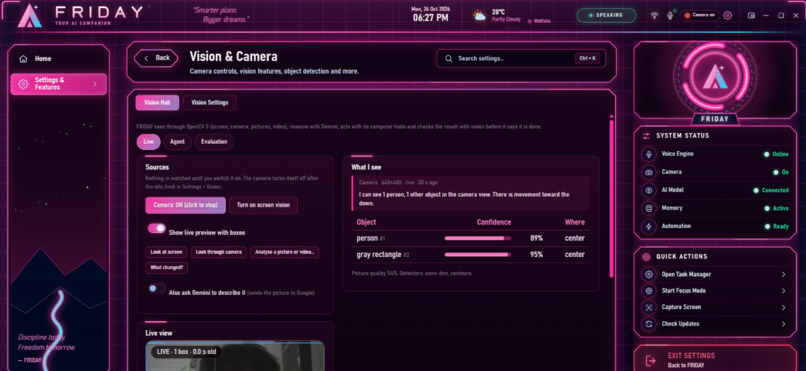Click the Ctrl+K shortcut badge
Screen dimensions: 806x371
(x=588, y=59)
